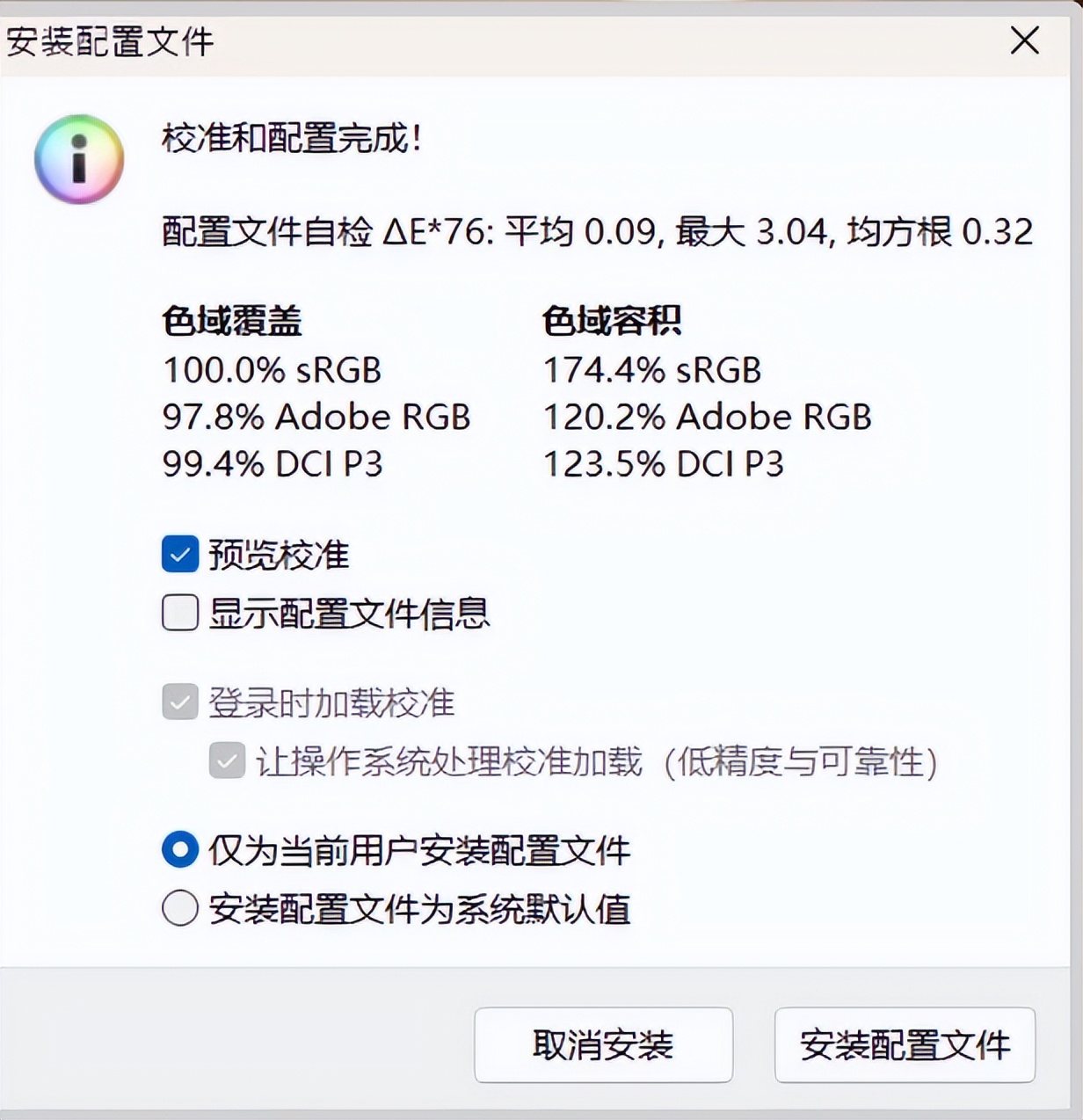
Task: Check 显示配置文件信息 option
Action: click(179, 614)
